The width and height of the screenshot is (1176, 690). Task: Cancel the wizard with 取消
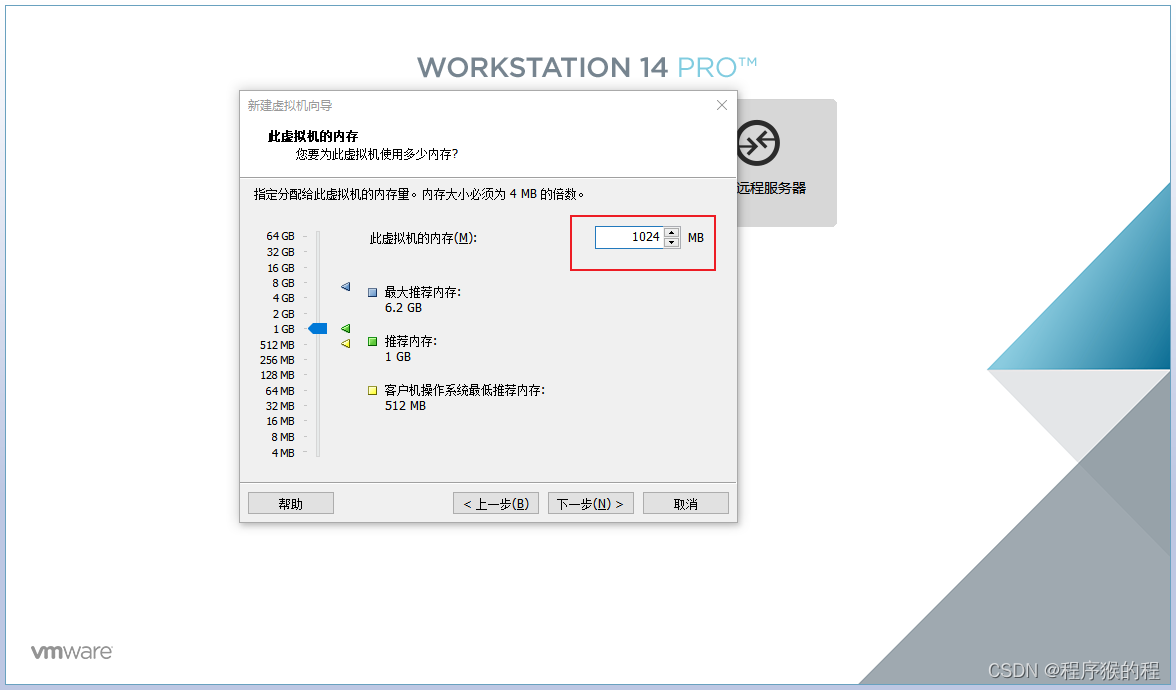pos(685,503)
